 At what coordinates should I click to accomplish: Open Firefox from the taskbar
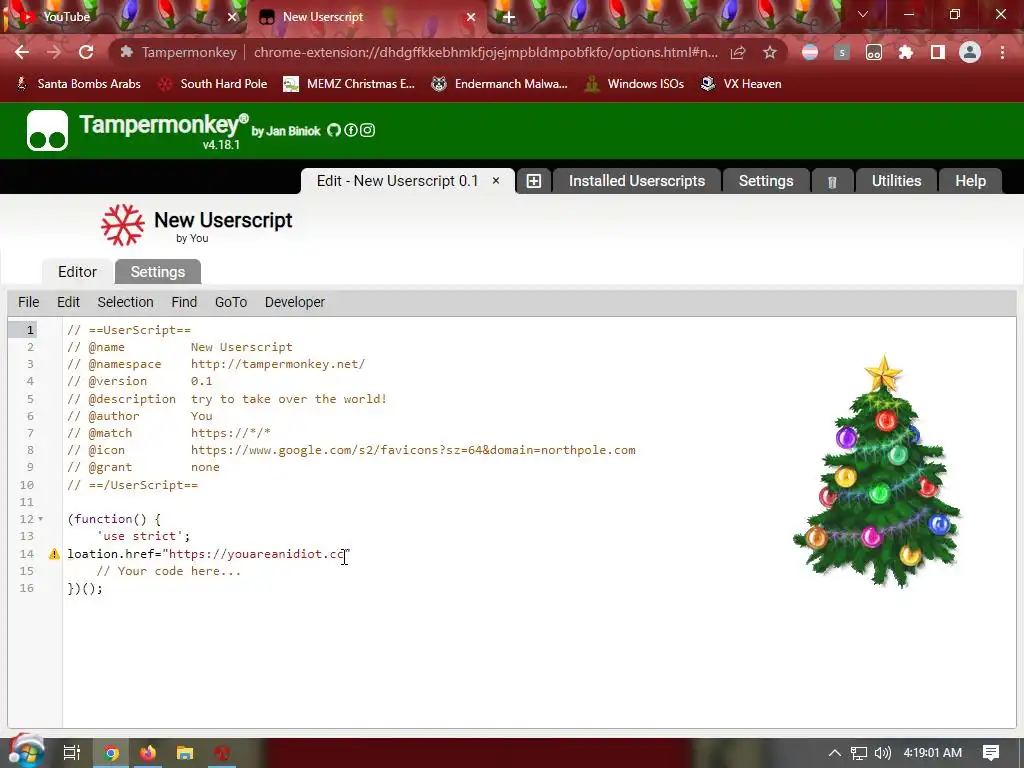coord(148,753)
